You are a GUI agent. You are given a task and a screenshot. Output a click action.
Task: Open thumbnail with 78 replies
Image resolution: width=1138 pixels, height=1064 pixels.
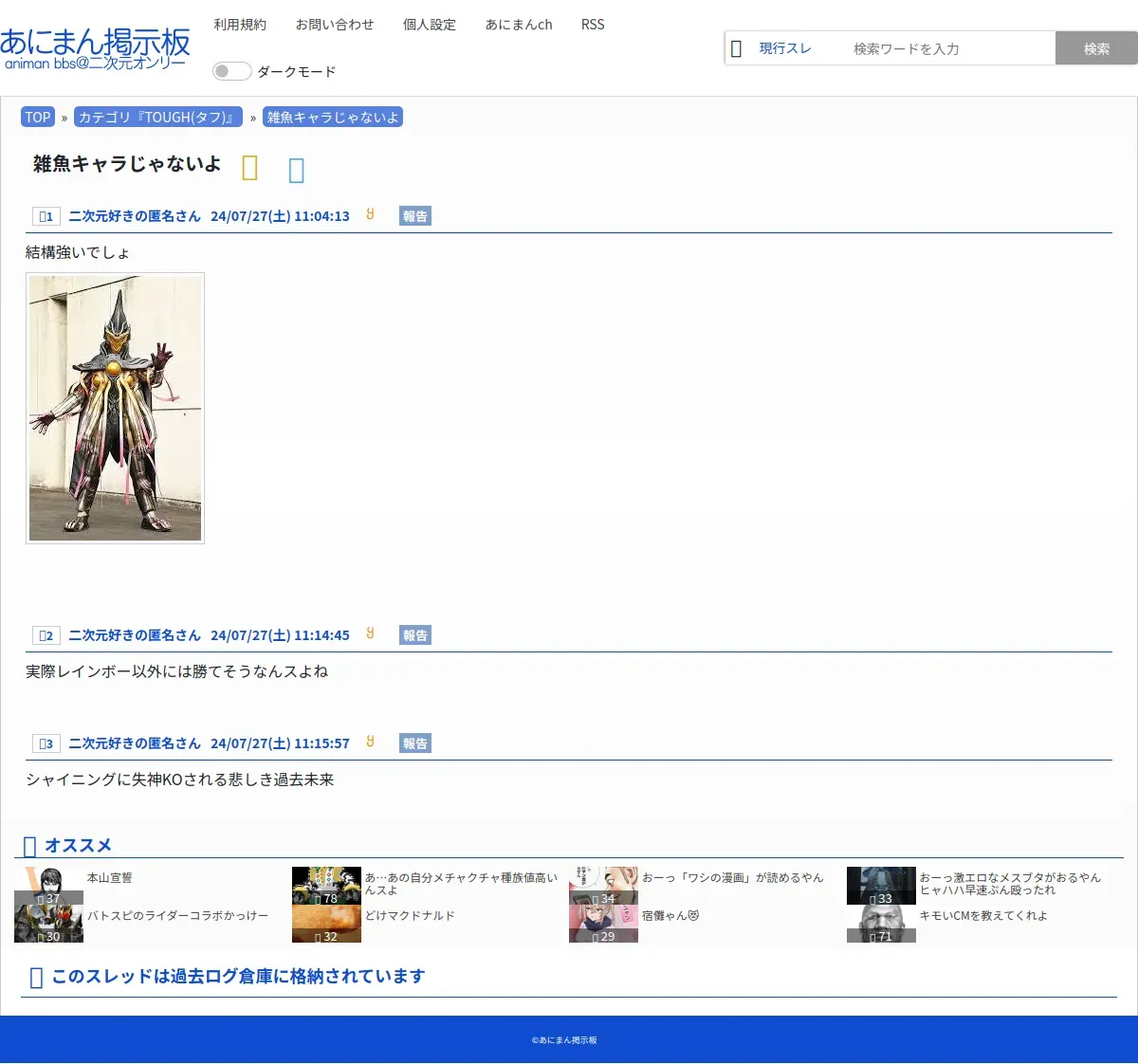[x=326, y=886]
